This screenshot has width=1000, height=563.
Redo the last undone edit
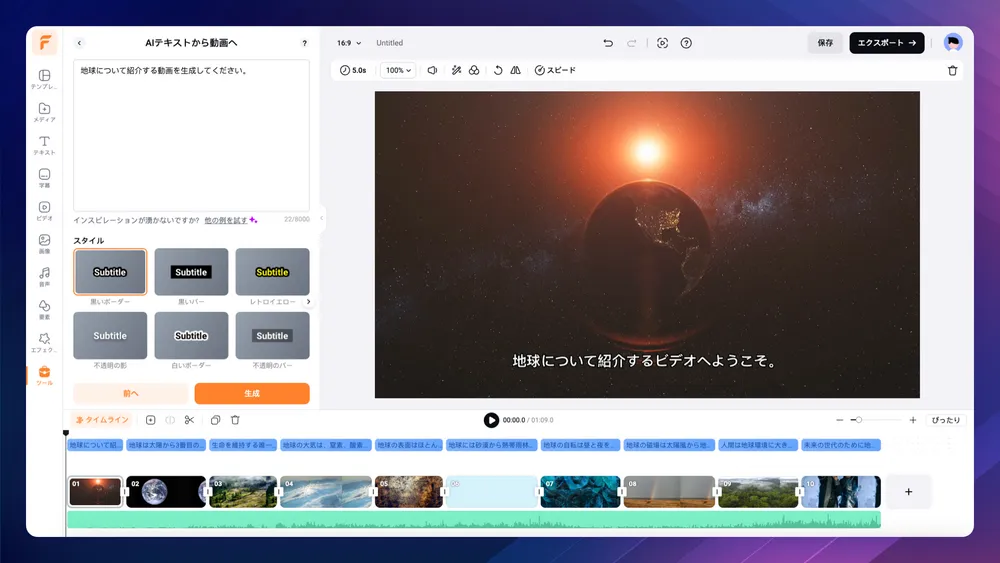pyautogui.click(x=631, y=43)
